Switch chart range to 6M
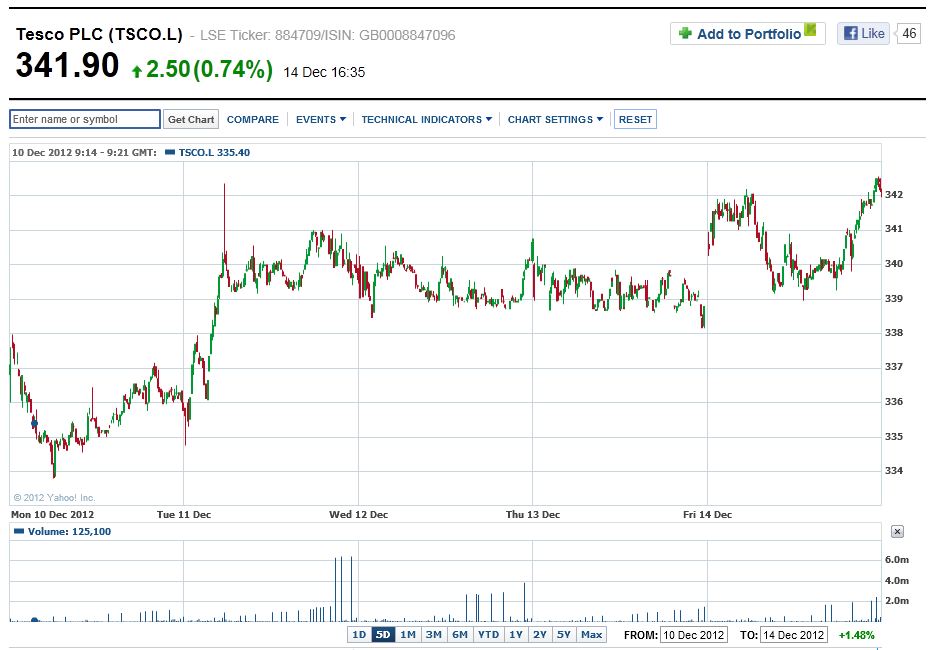The image size is (931, 650). (460, 635)
